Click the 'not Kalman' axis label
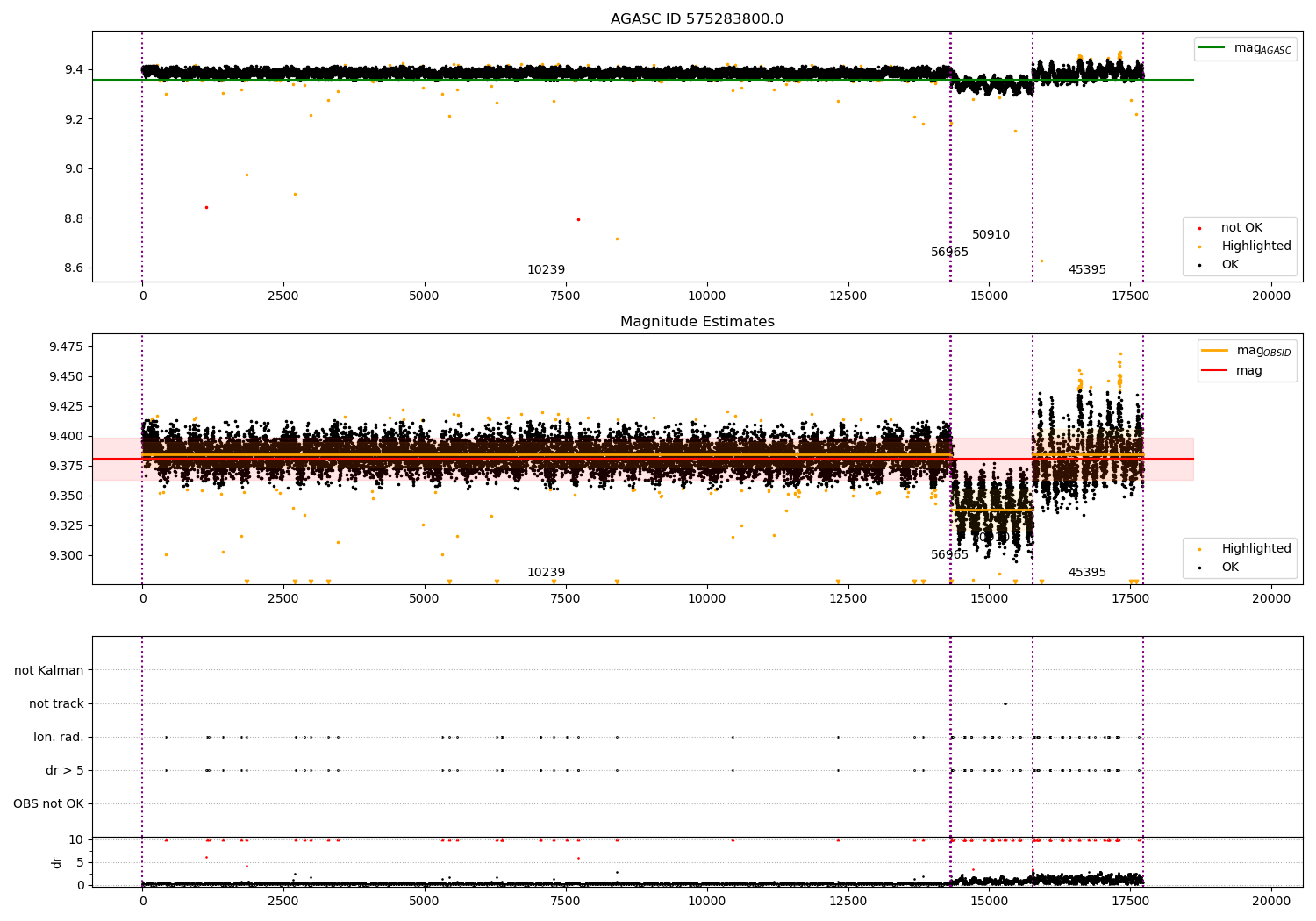Screen dimensions: 1316x921 coord(49,671)
